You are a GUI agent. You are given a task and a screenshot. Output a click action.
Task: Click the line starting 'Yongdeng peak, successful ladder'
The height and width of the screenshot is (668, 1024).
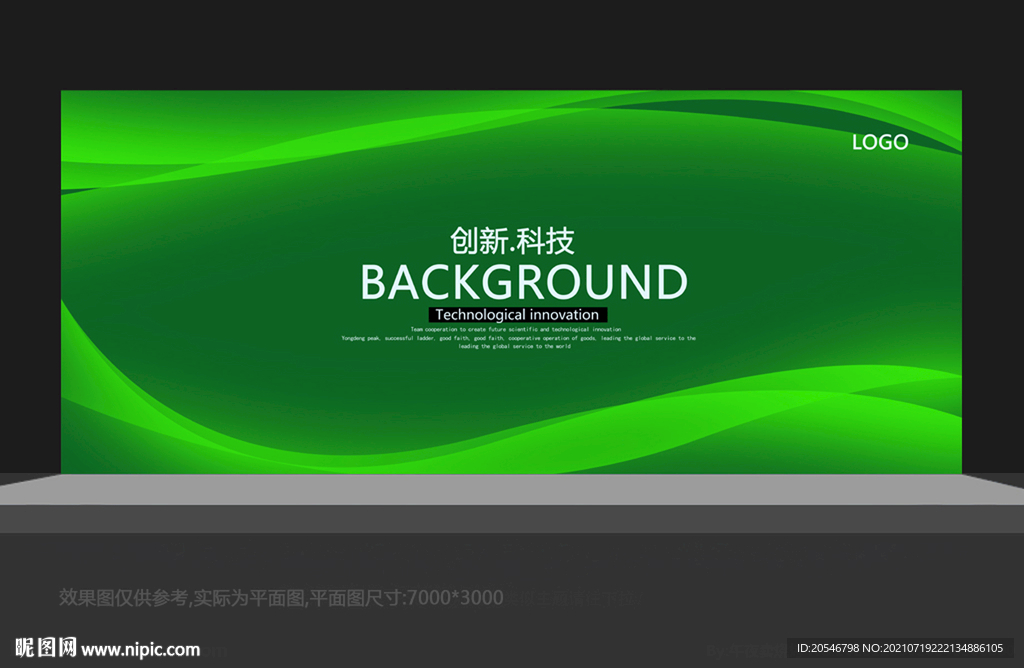pyautogui.click(x=519, y=338)
